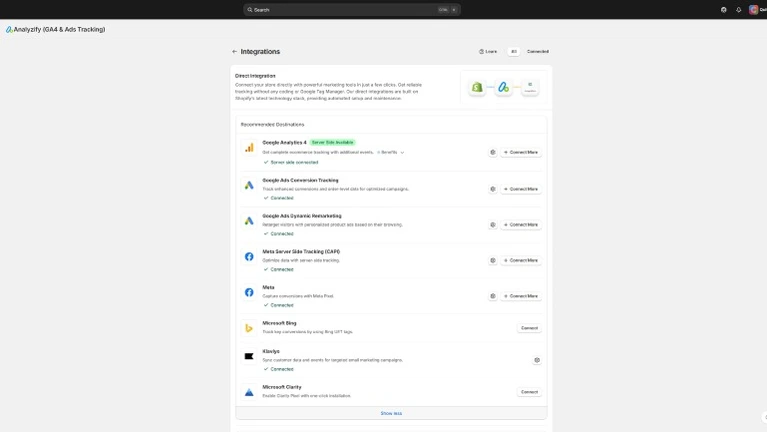Open the account avatar in the top bar
The width and height of the screenshot is (767, 432).
coord(753,10)
